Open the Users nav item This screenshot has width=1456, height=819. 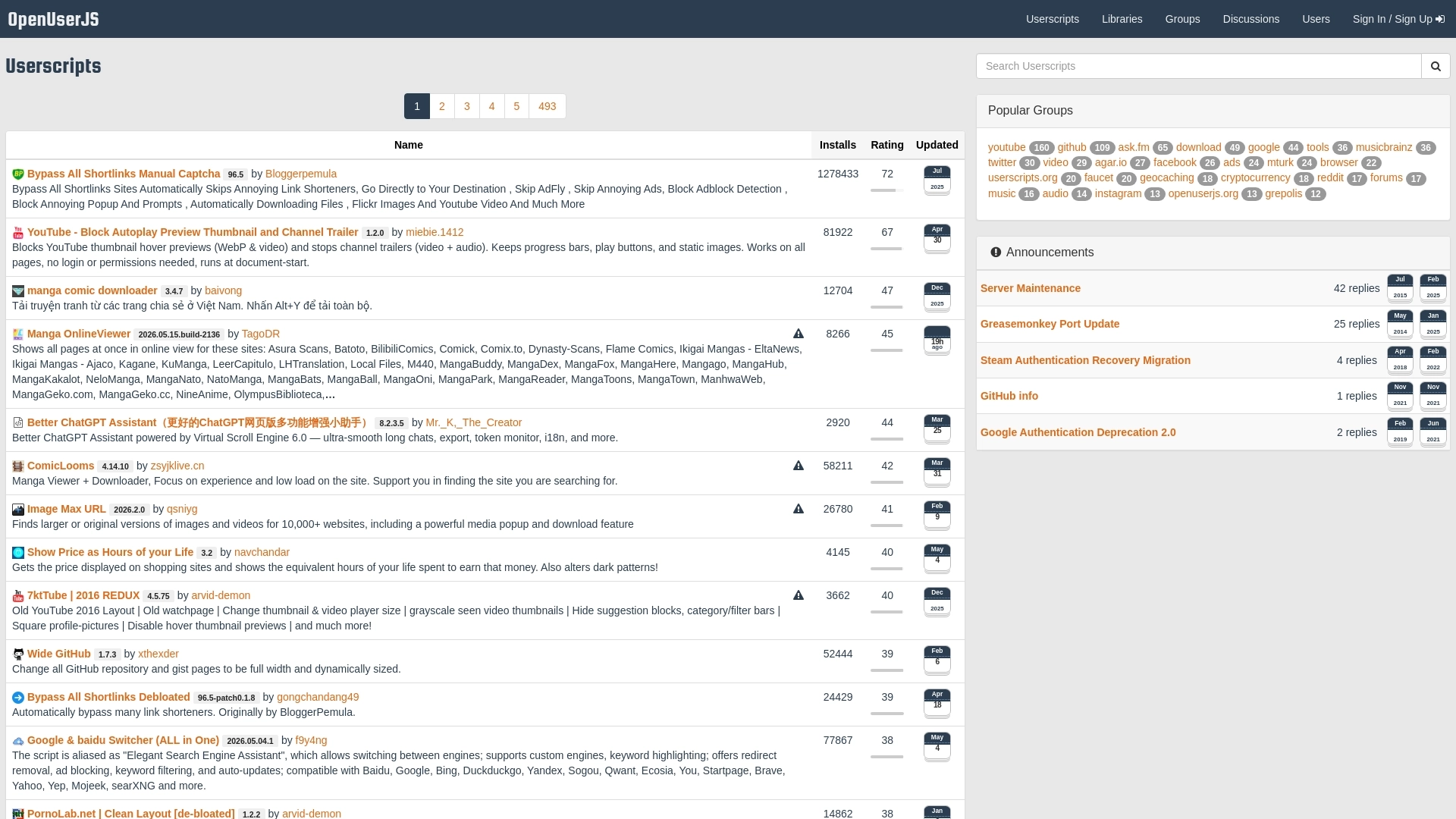tap(1316, 19)
